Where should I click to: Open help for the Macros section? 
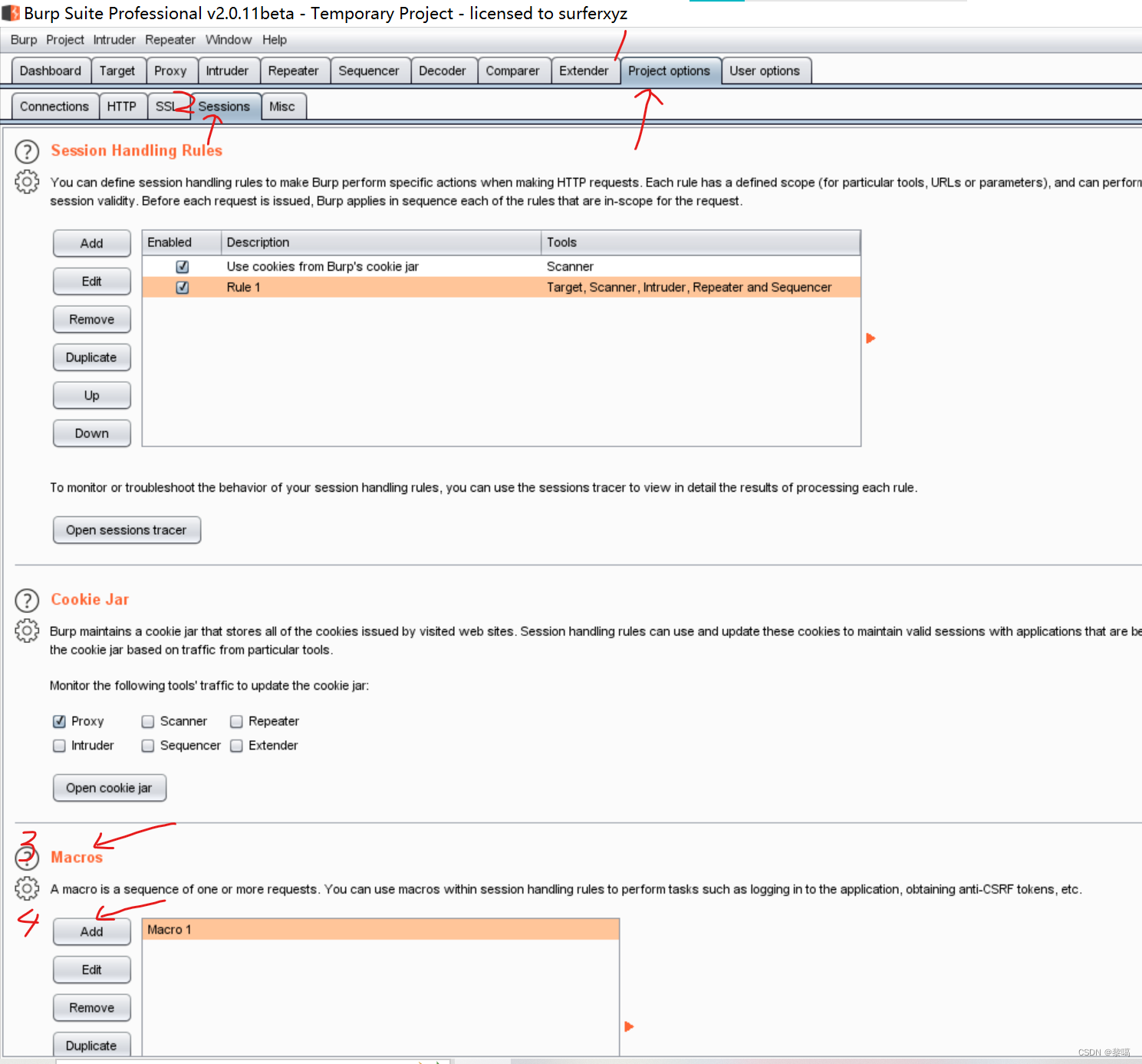pyautogui.click(x=27, y=858)
